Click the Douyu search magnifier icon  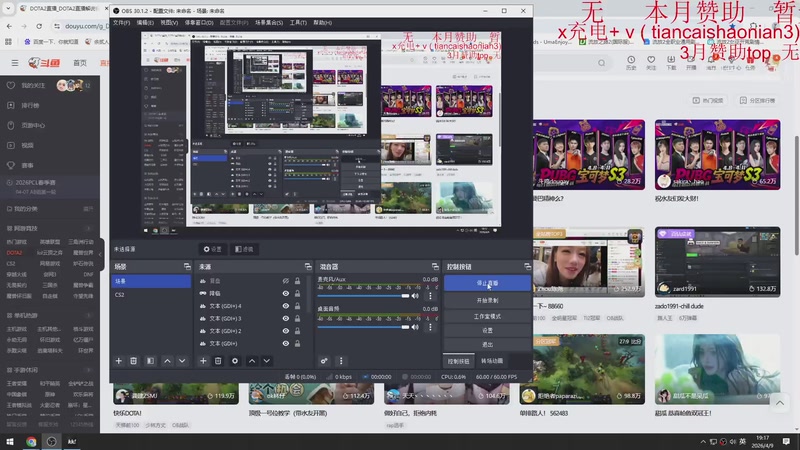click(602, 63)
